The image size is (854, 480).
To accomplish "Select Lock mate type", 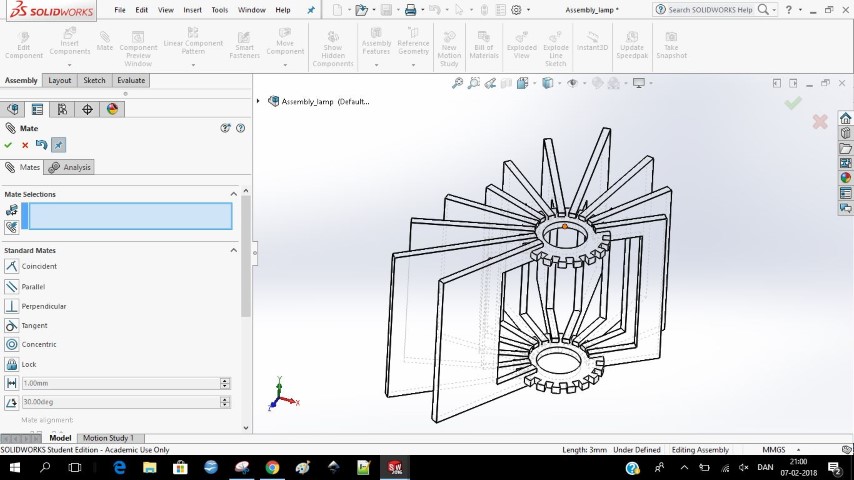I will coord(20,364).
